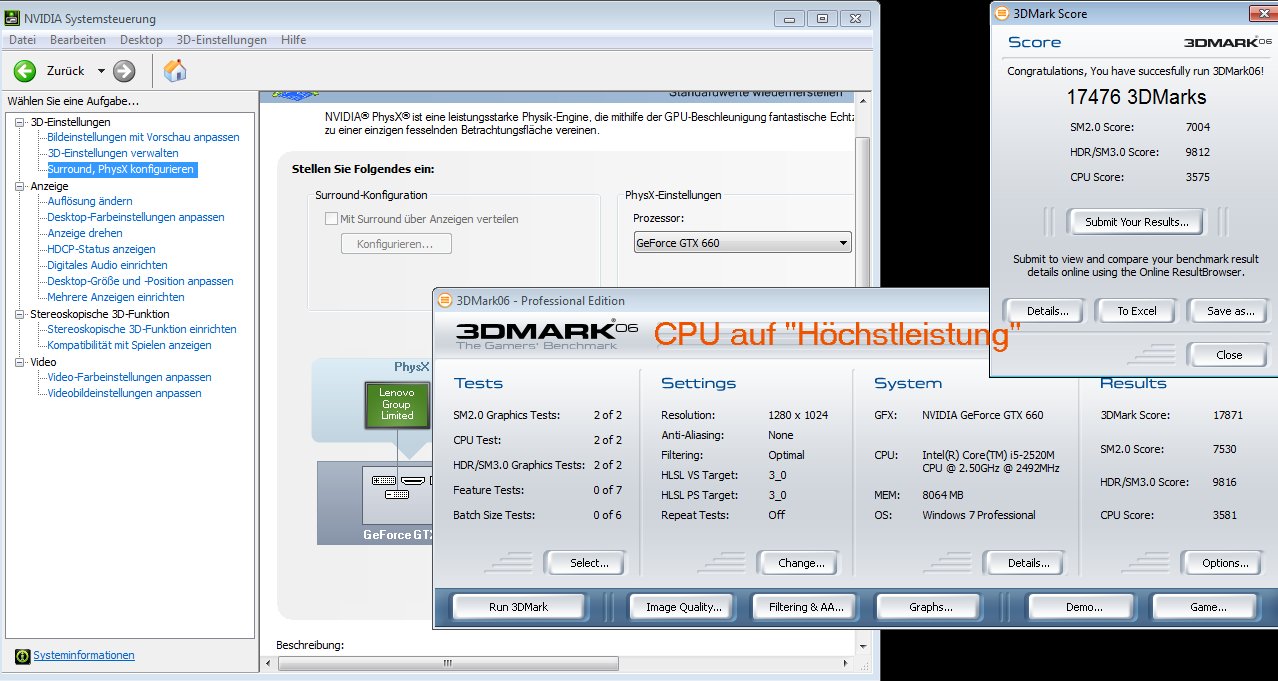Screen dimensions: 1278x681
Task: Collapse the Anzeige tree node
Action: coord(20,186)
